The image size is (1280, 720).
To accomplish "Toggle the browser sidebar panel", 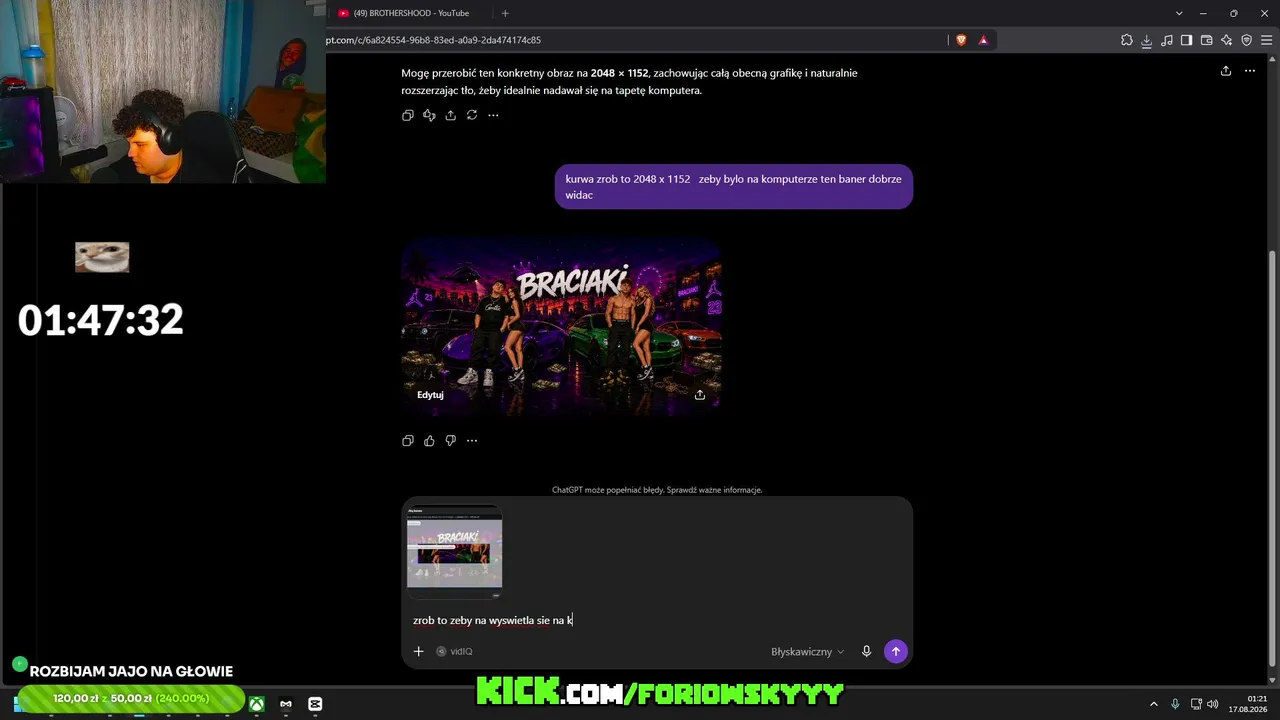I will click(x=1186, y=40).
